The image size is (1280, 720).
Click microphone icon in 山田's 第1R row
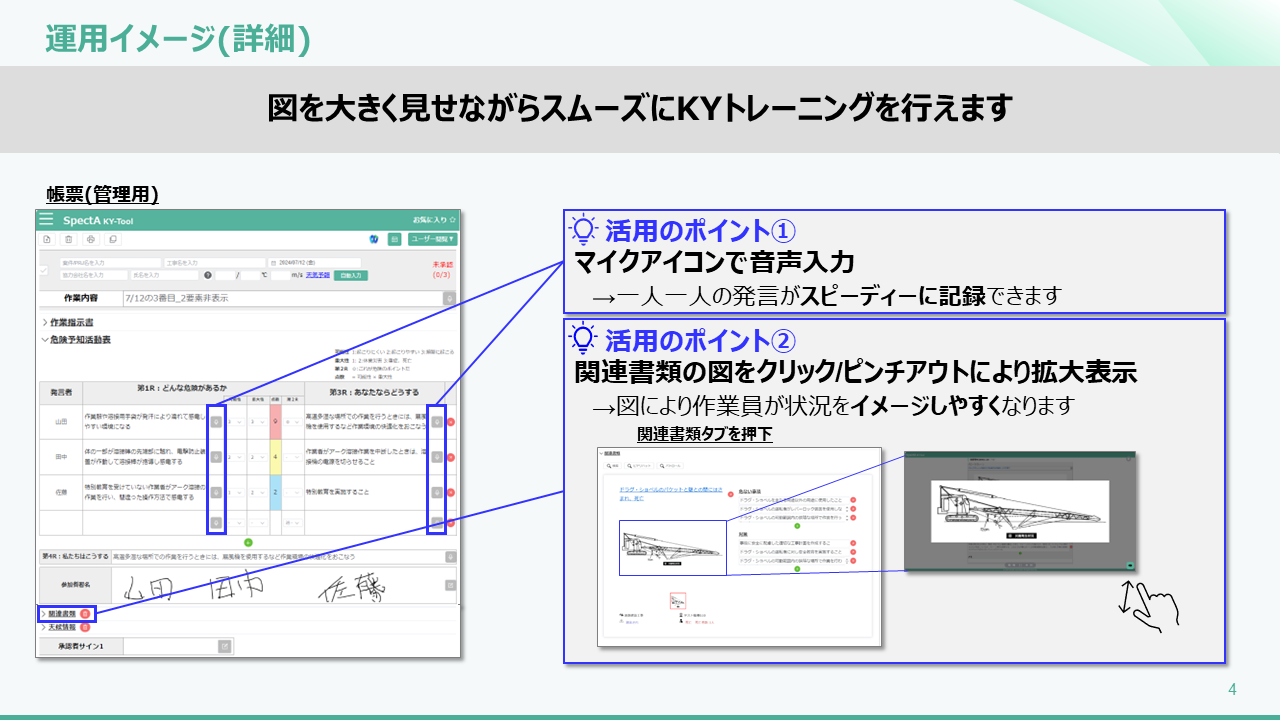pyautogui.click(x=216, y=422)
